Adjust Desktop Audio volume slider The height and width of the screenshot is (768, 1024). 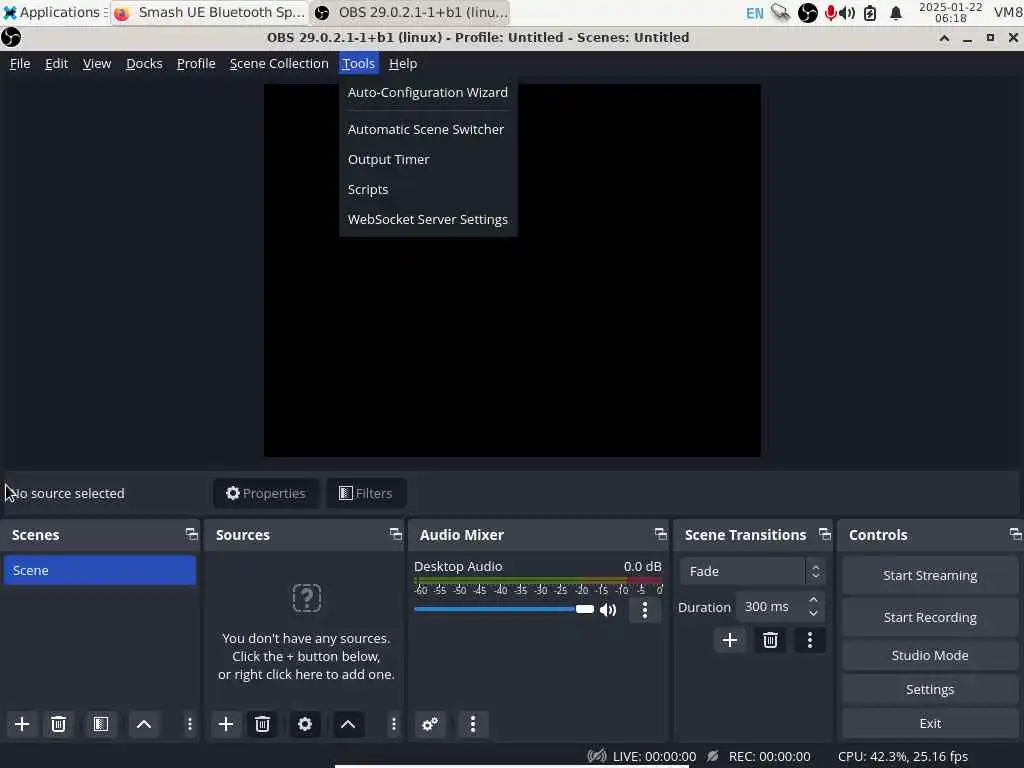tap(504, 609)
